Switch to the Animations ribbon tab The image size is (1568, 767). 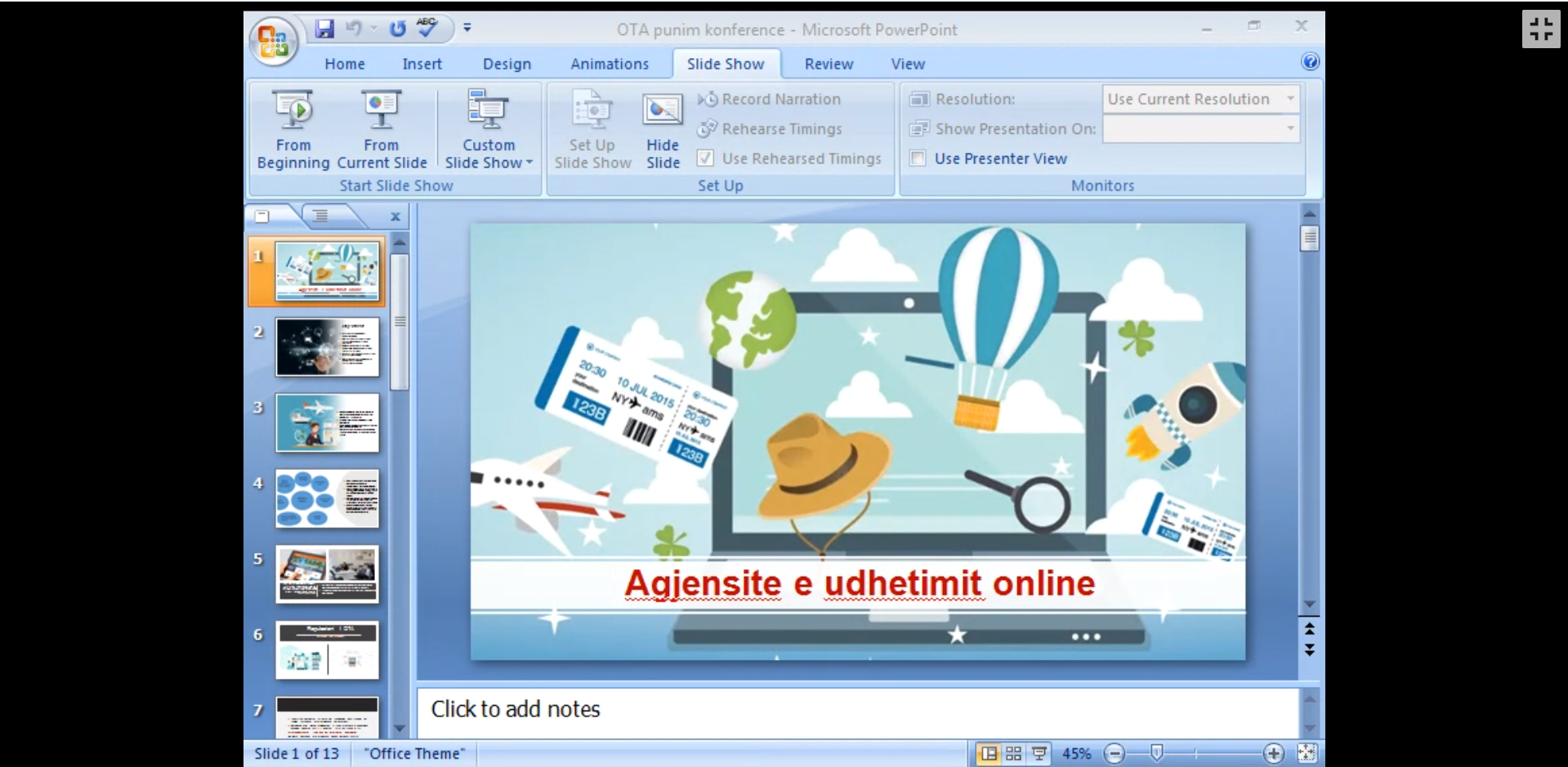(x=610, y=64)
